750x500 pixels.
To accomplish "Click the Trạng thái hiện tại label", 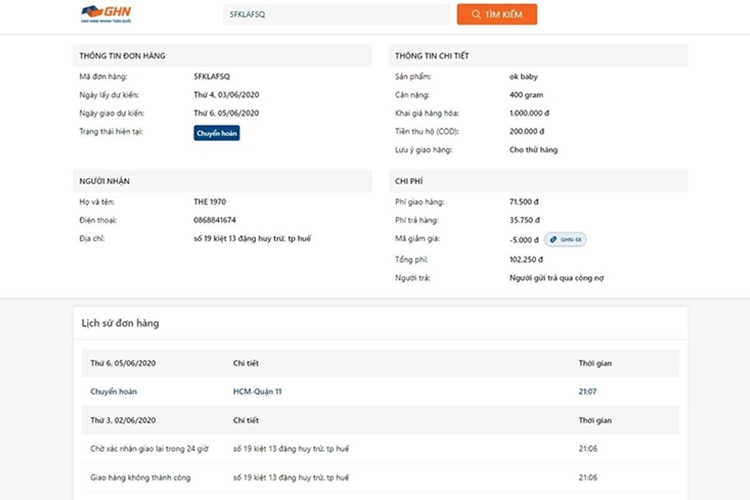I will 111,132.
